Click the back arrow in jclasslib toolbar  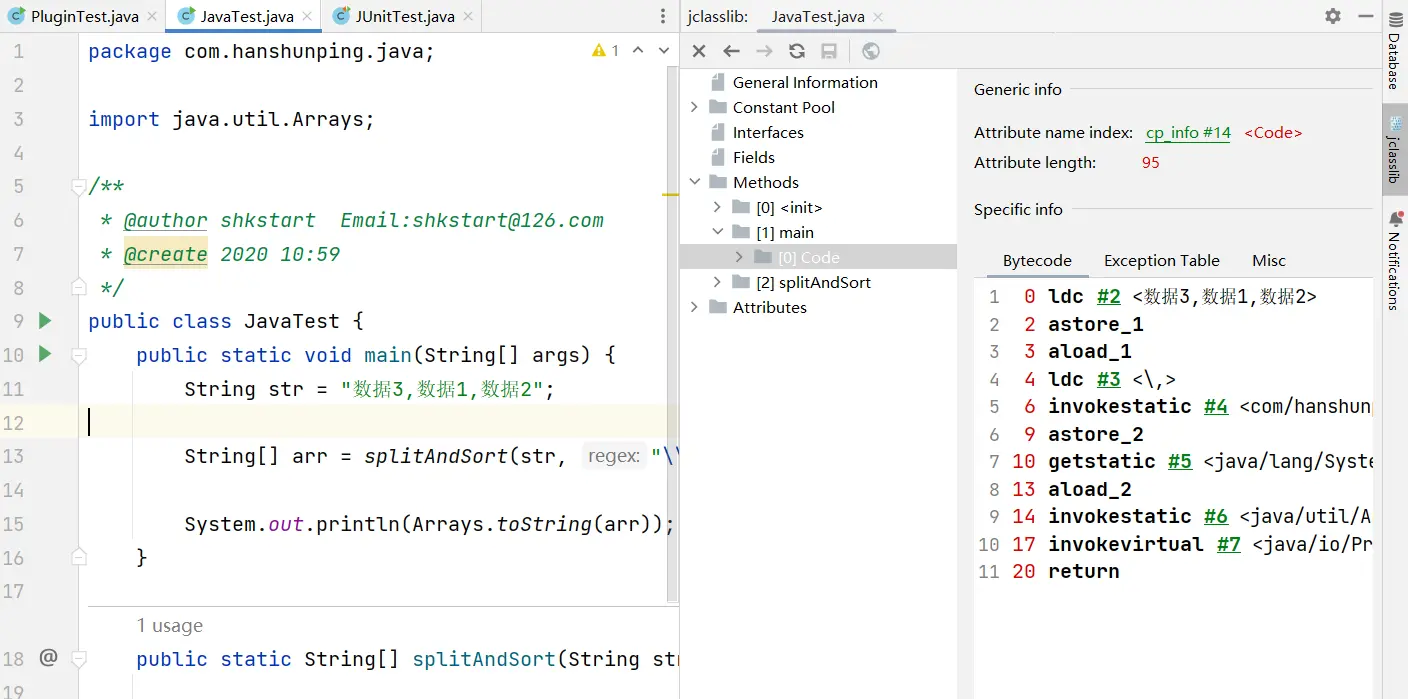coord(732,51)
